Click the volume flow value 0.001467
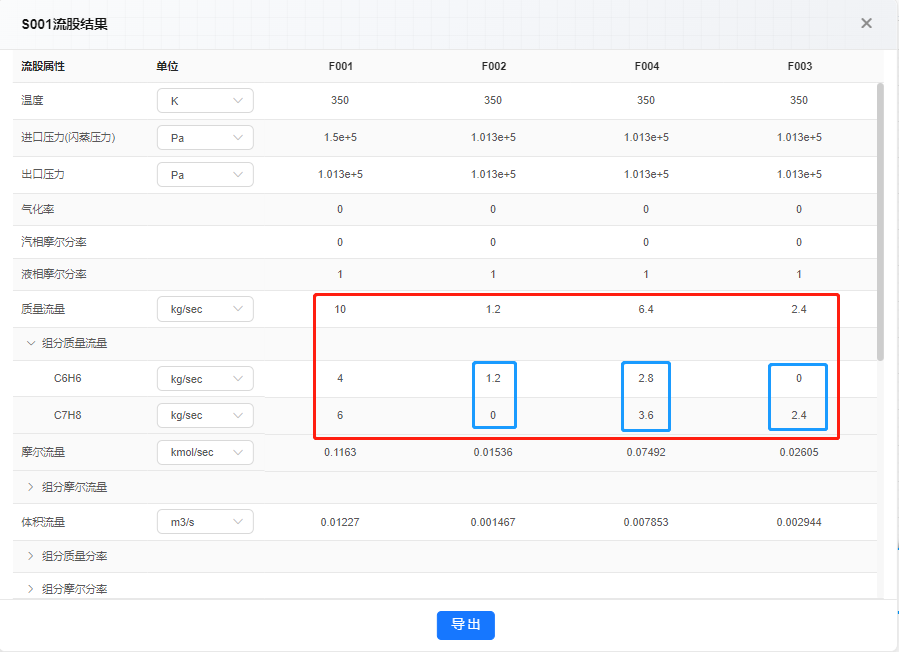This screenshot has width=899, height=652. pos(493,522)
